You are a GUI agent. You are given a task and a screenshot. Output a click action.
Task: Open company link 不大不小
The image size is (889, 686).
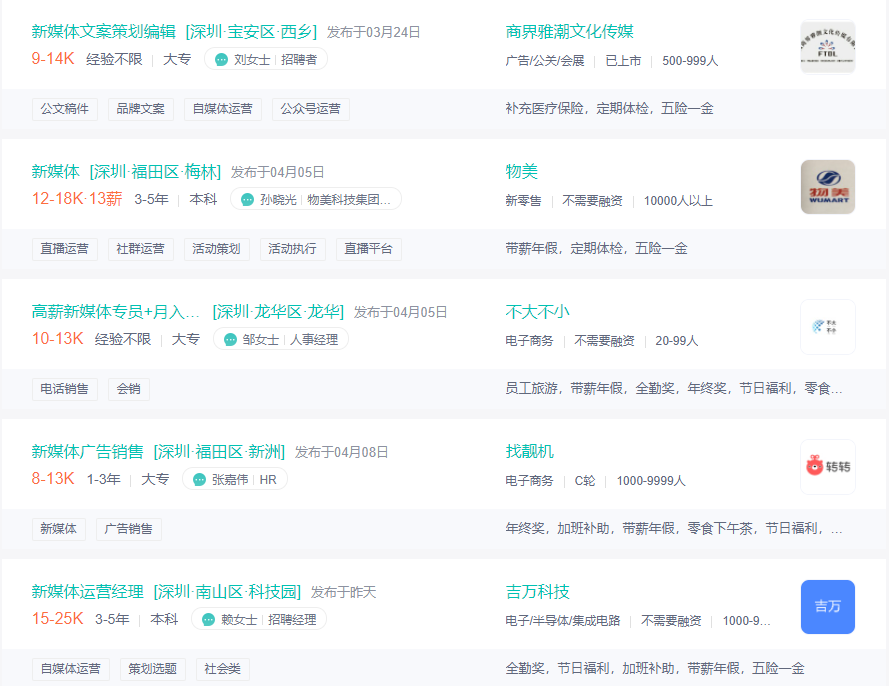(x=537, y=312)
